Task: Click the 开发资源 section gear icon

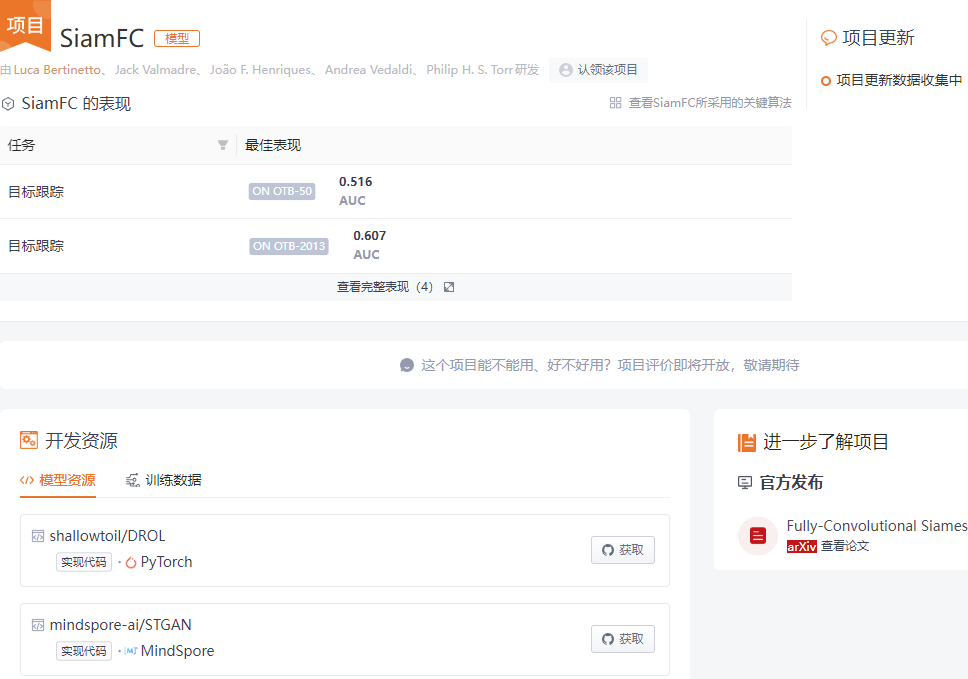Action: 29,440
